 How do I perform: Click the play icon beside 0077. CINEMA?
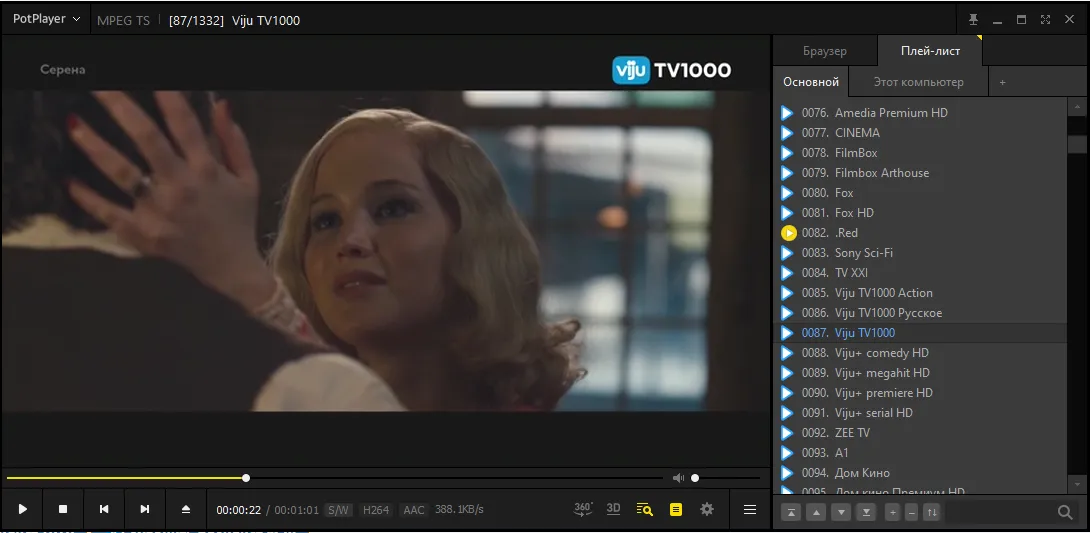(787, 133)
